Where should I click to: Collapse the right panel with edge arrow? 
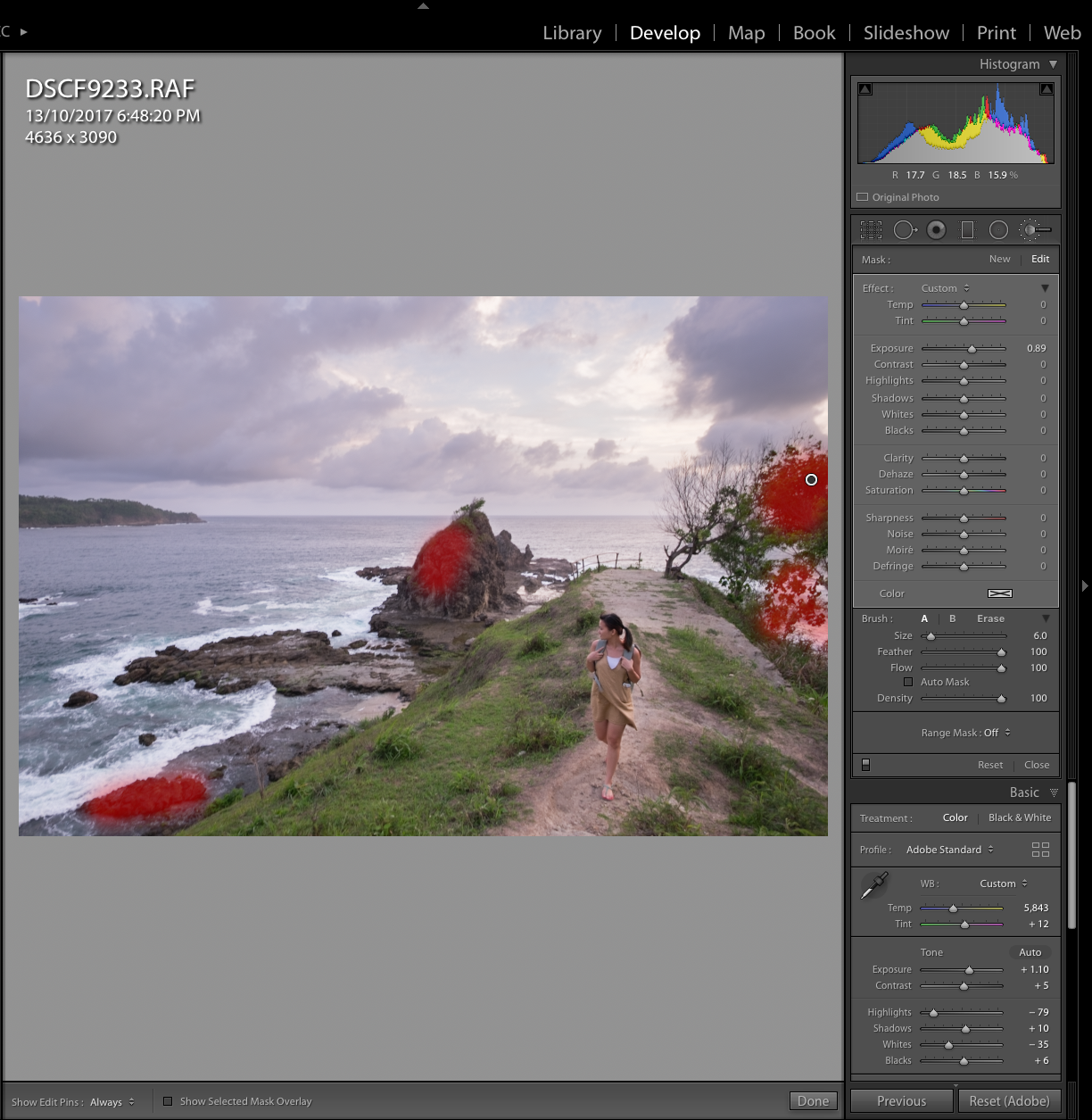[x=1085, y=585]
